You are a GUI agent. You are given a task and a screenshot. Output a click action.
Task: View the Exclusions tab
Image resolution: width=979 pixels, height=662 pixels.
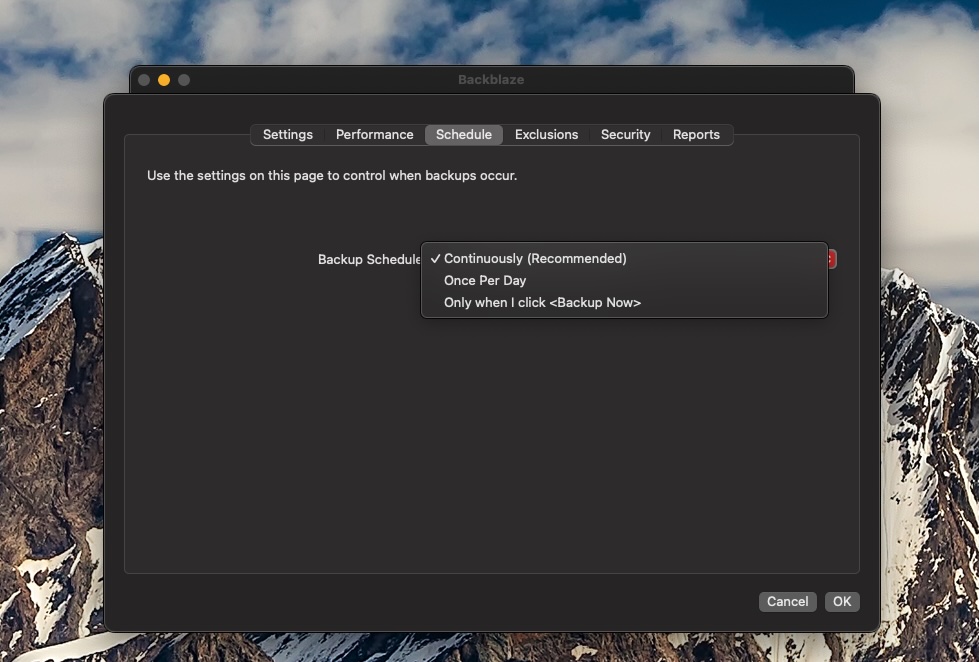(x=546, y=134)
